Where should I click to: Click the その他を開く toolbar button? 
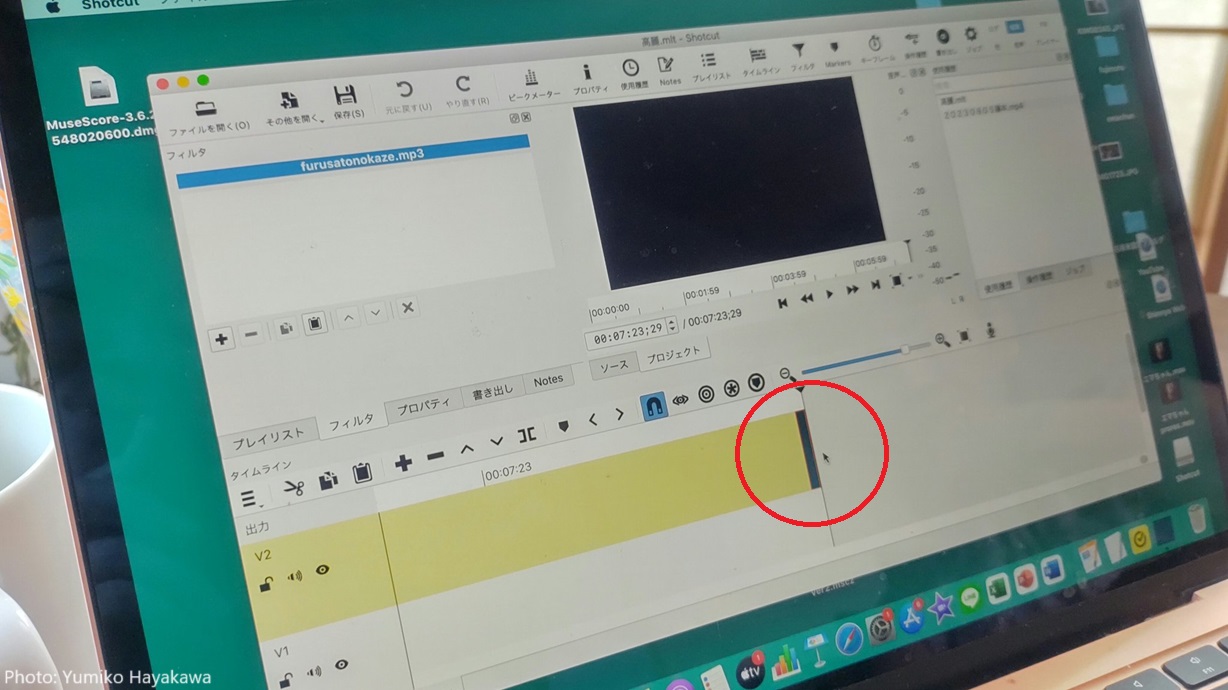(291, 108)
